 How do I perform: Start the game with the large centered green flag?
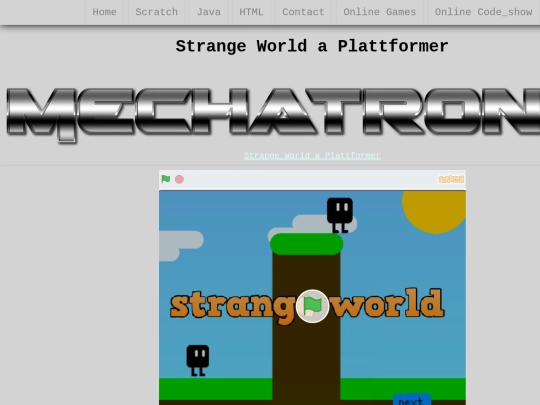point(312,306)
